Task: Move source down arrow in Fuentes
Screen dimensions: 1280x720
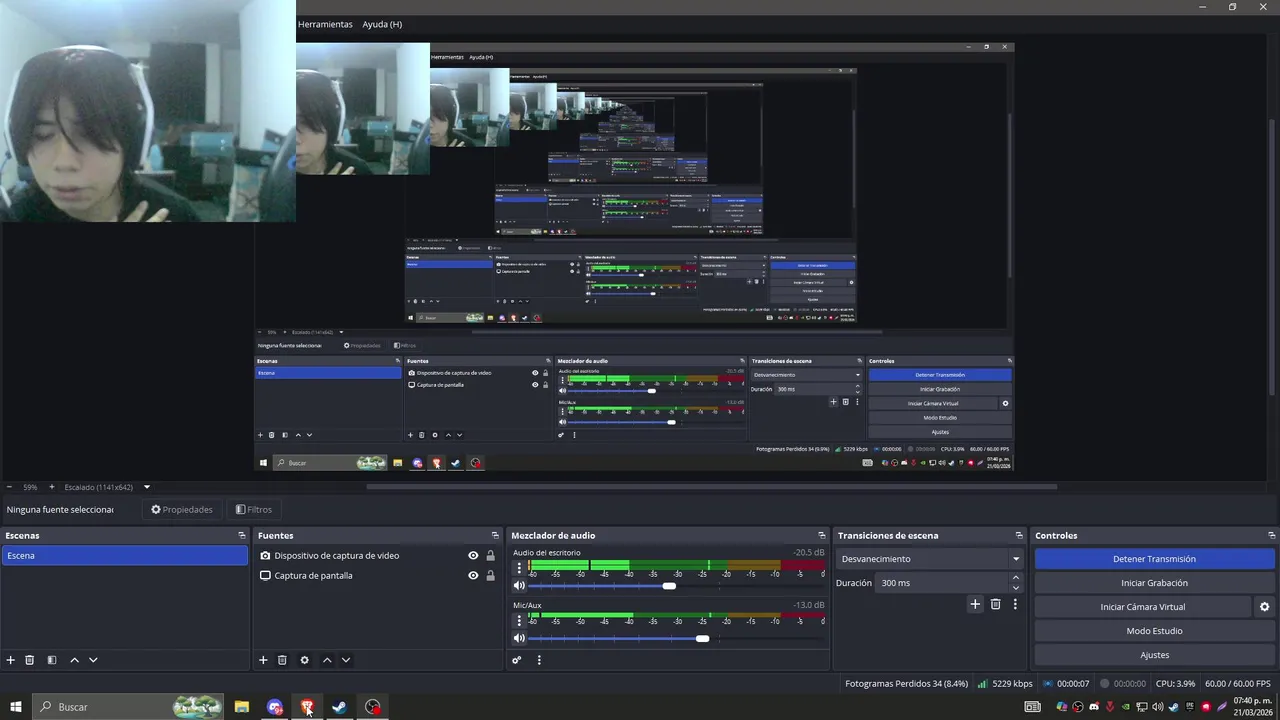Action: tap(346, 660)
